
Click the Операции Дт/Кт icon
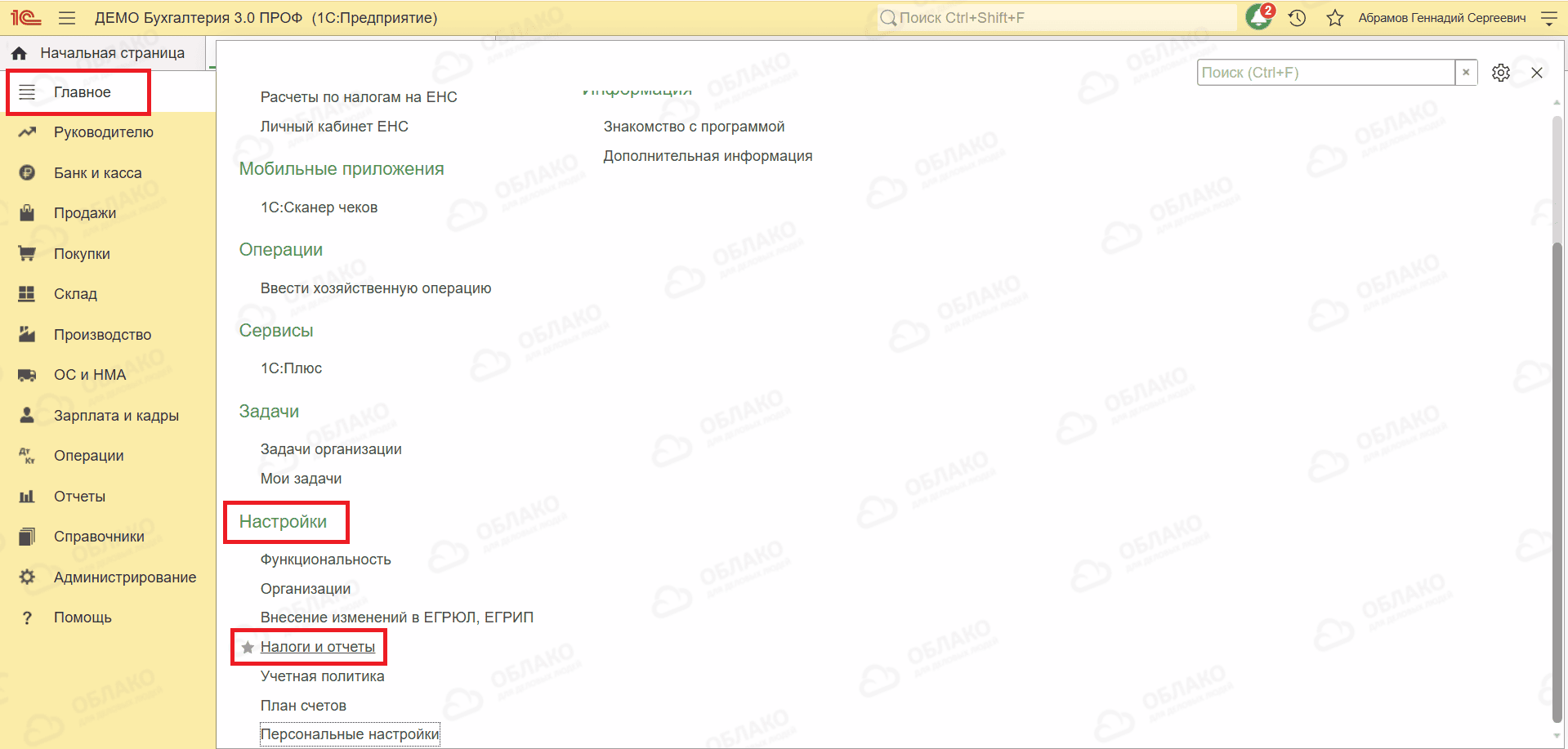coord(27,456)
